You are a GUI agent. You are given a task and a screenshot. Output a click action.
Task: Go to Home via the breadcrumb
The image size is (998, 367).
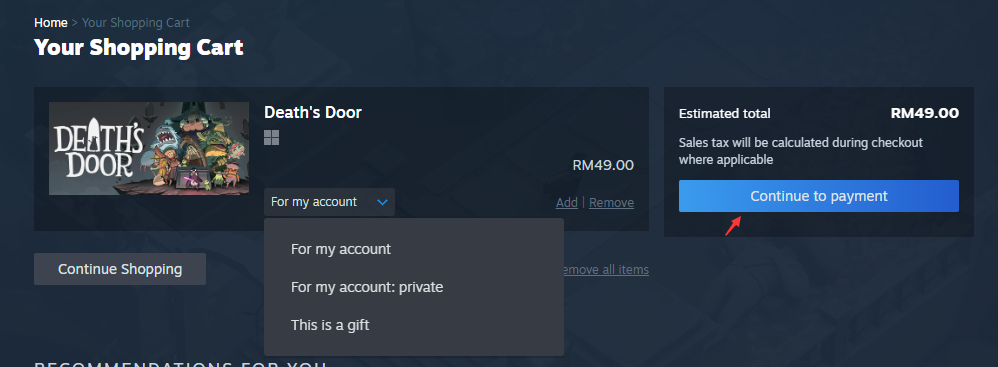51,23
